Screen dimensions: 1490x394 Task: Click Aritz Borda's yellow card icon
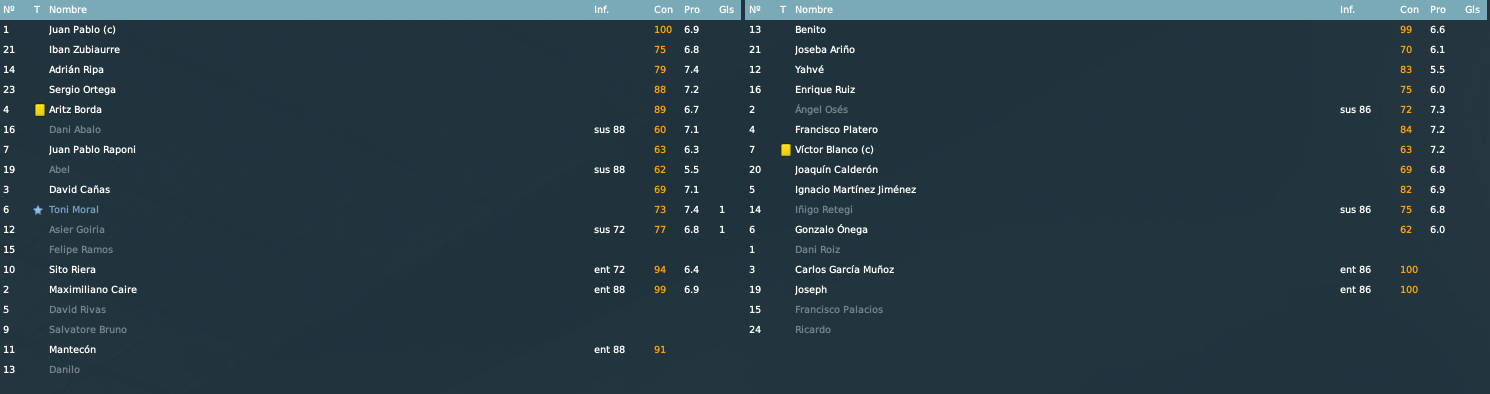tap(39, 110)
